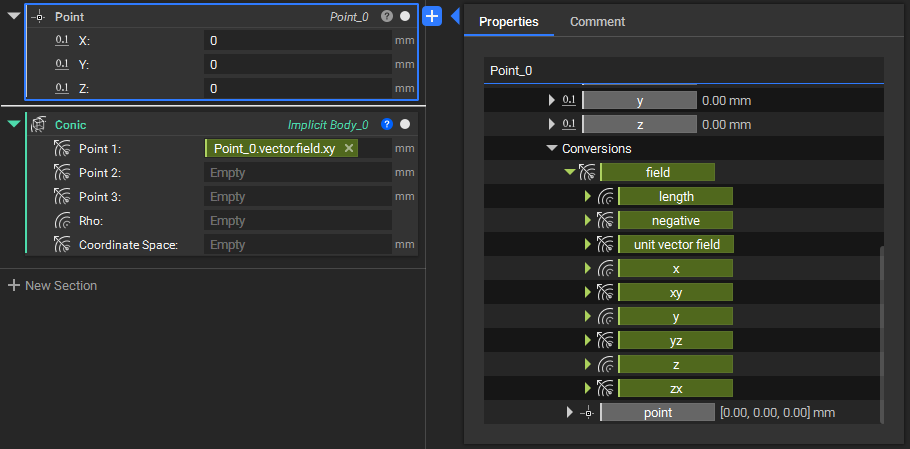
Task: Collapse the Conic block green triangle
Action: 13,125
